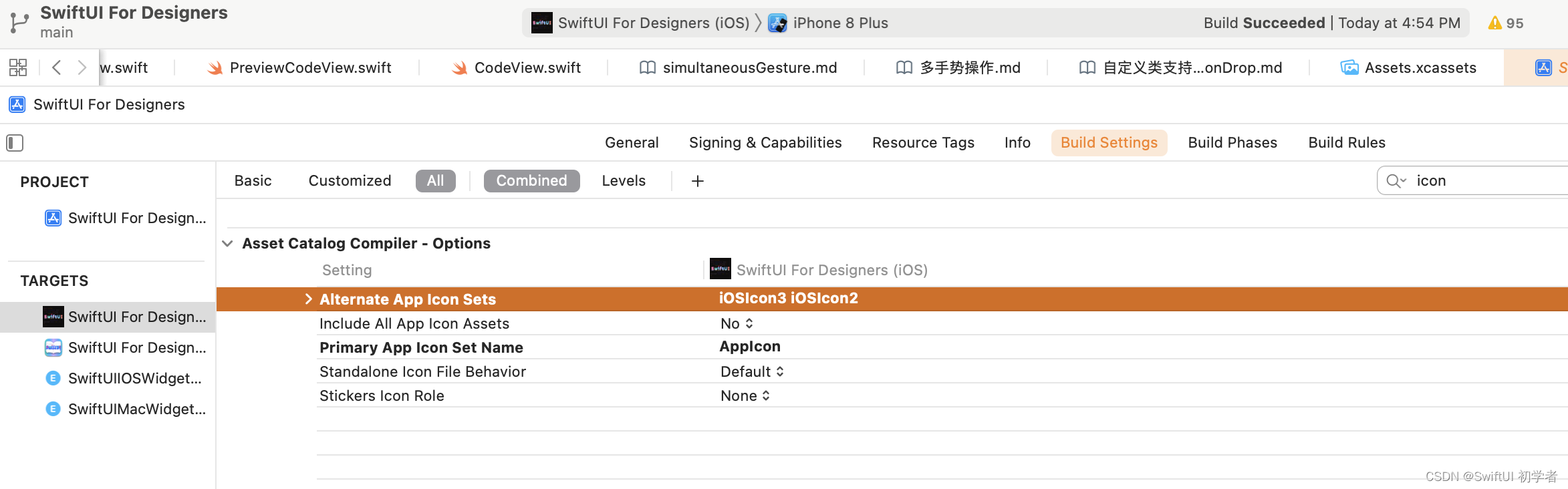Image resolution: width=1568 pixels, height=489 pixels.
Task: Switch to Signing & Capabilities tab
Action: click(x=765, y=143)
